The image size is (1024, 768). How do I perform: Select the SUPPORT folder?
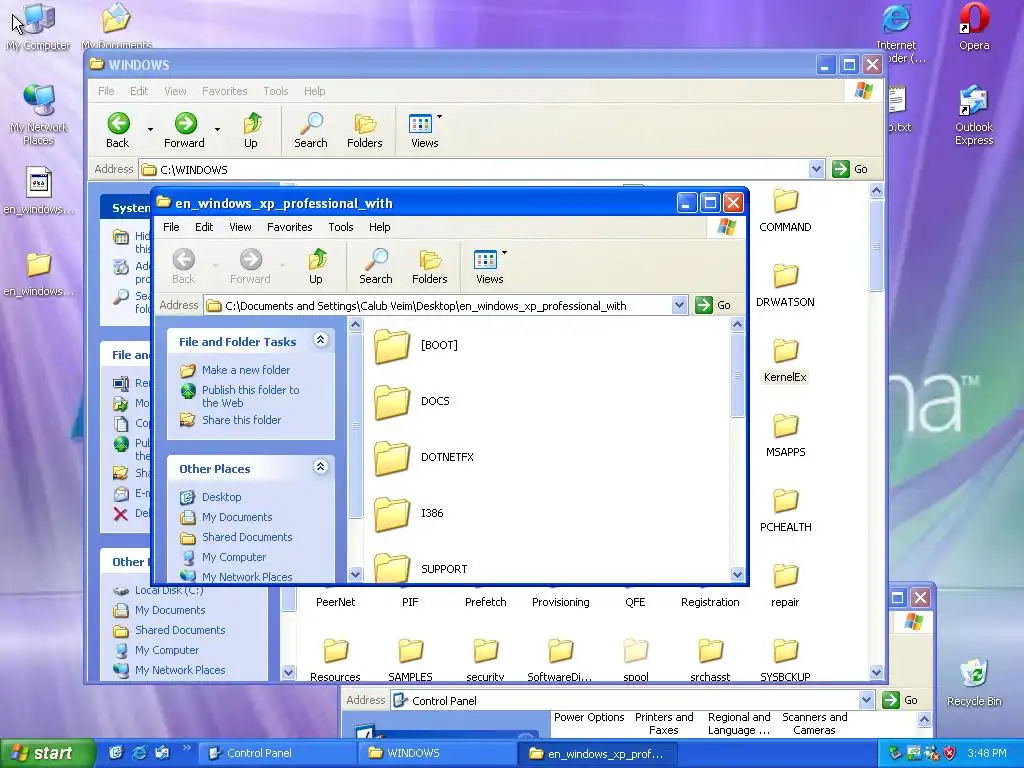420,567
